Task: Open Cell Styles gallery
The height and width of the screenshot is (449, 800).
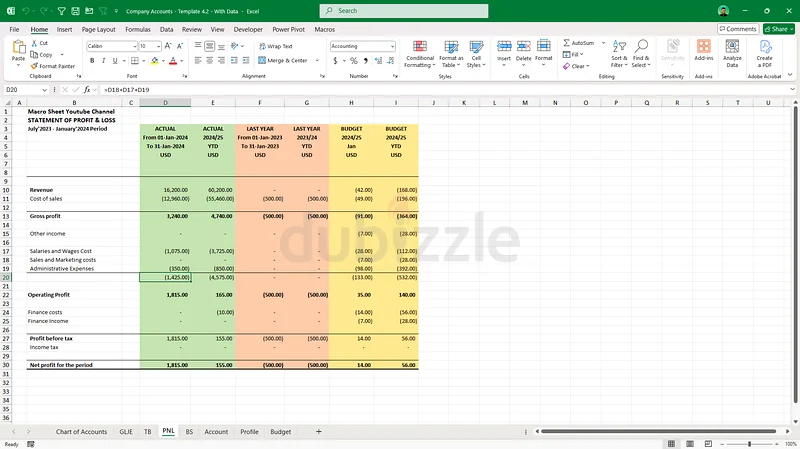Action: (476, 54)
